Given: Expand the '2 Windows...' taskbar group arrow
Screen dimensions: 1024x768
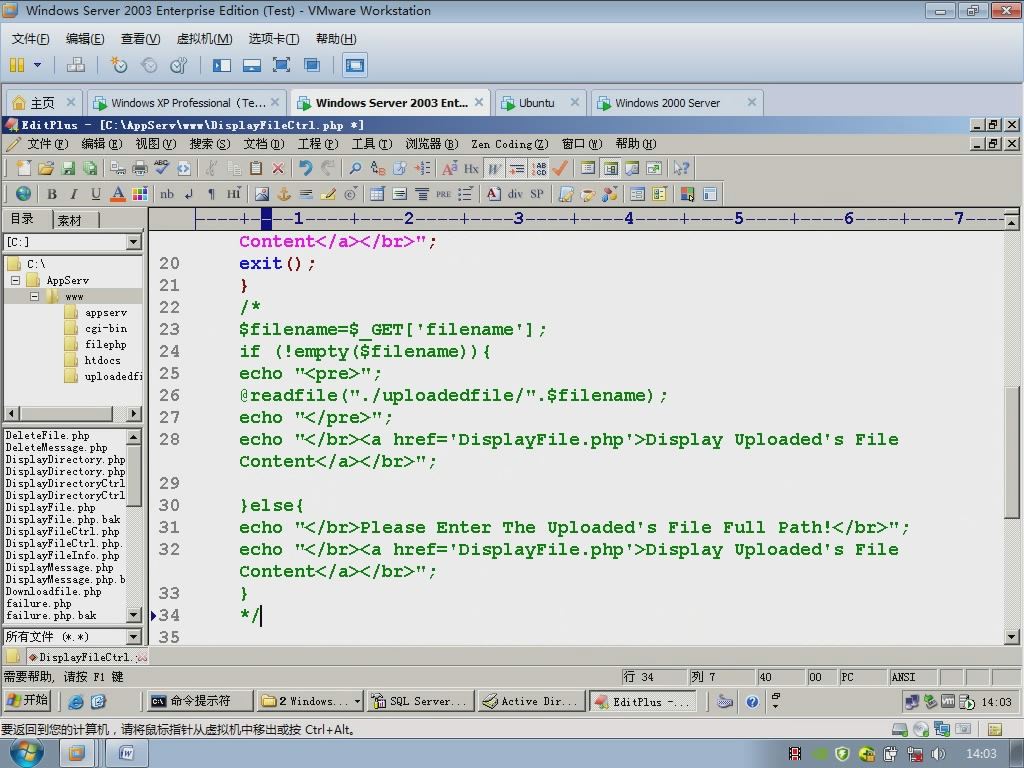Looking at the screenshot, I should (358, 701).
